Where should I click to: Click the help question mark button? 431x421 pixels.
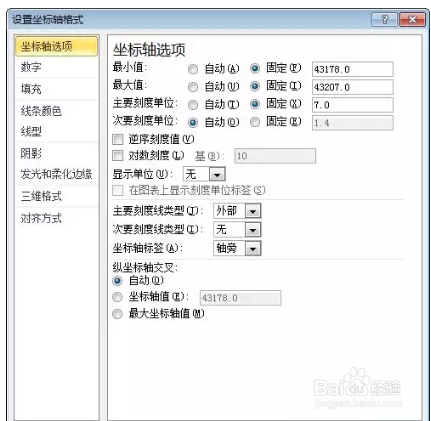coord(385,20)
